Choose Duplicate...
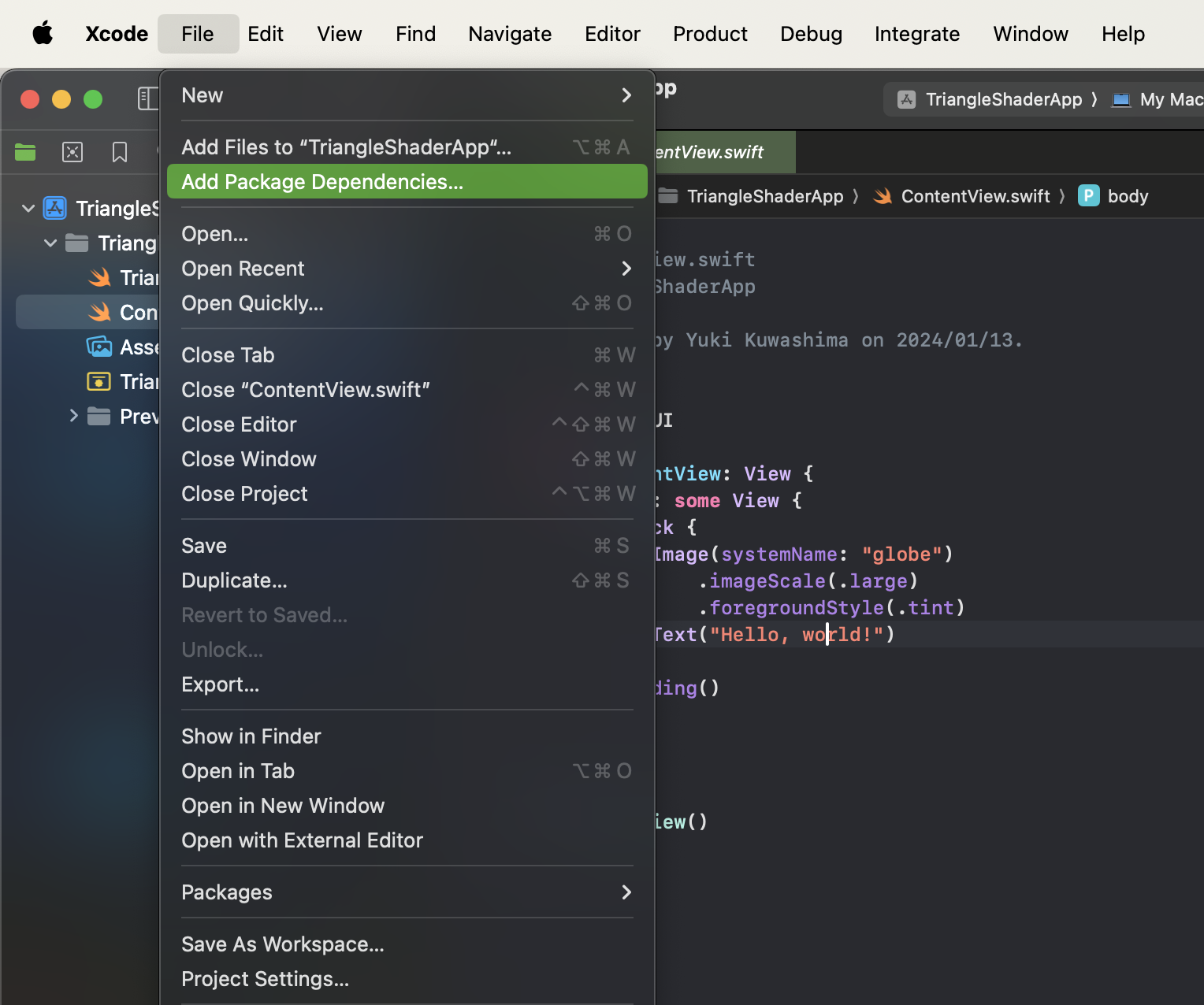This screenshot has height=1005, width=1204. [407, 580]
